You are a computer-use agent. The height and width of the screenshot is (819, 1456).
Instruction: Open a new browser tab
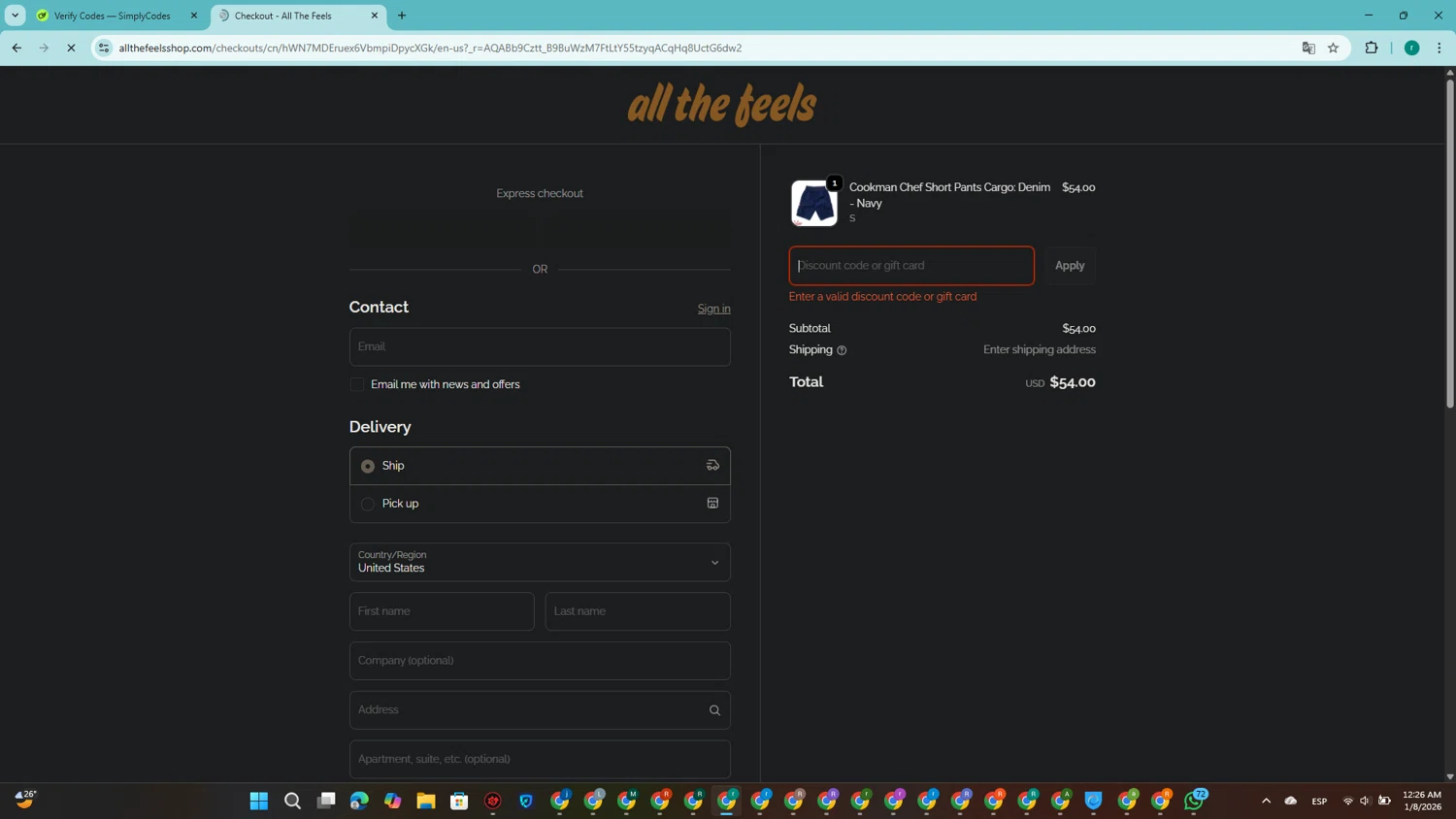coord(402,16)
